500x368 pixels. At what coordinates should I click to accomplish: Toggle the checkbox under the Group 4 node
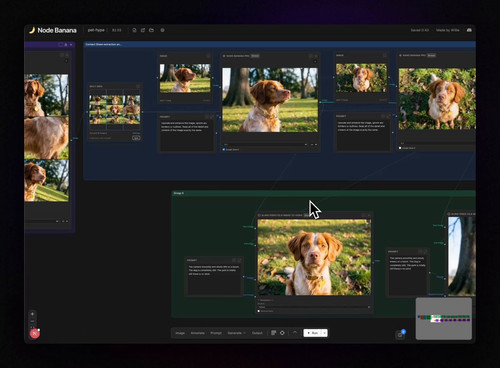pos(259,311)
